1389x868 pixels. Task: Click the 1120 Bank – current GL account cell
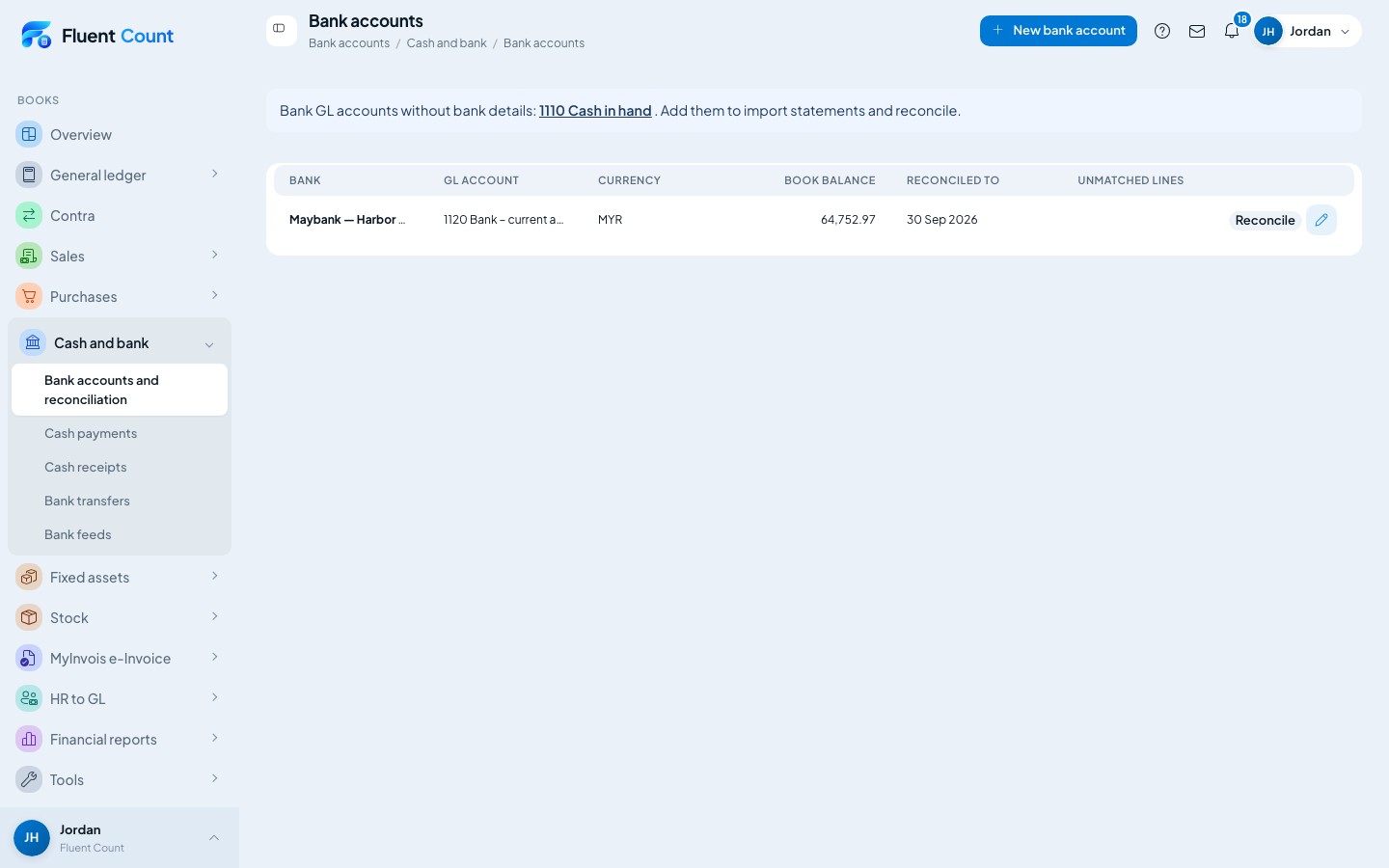504,220
